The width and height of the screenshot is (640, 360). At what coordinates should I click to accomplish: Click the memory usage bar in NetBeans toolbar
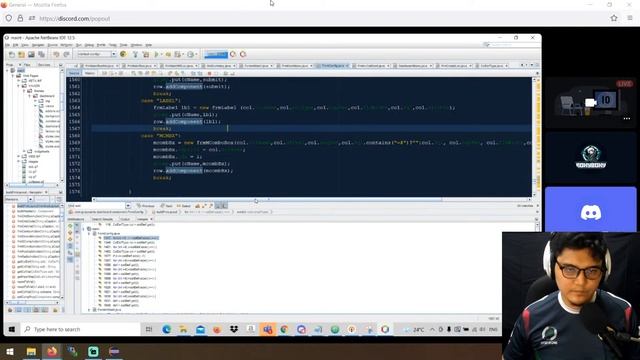(x=216, y=54)
